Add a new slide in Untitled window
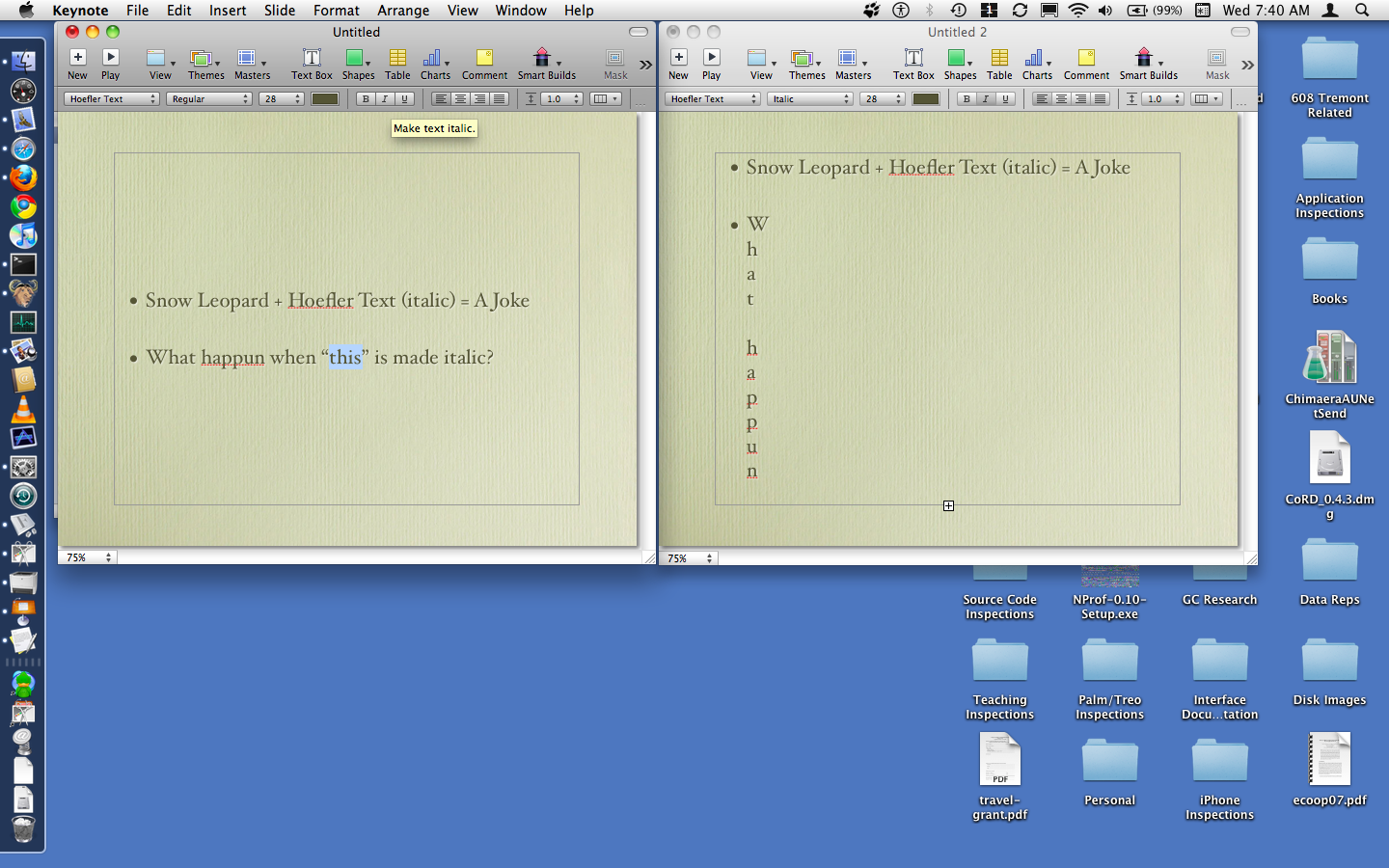The image size is (1389, 868). pos(77,64)
